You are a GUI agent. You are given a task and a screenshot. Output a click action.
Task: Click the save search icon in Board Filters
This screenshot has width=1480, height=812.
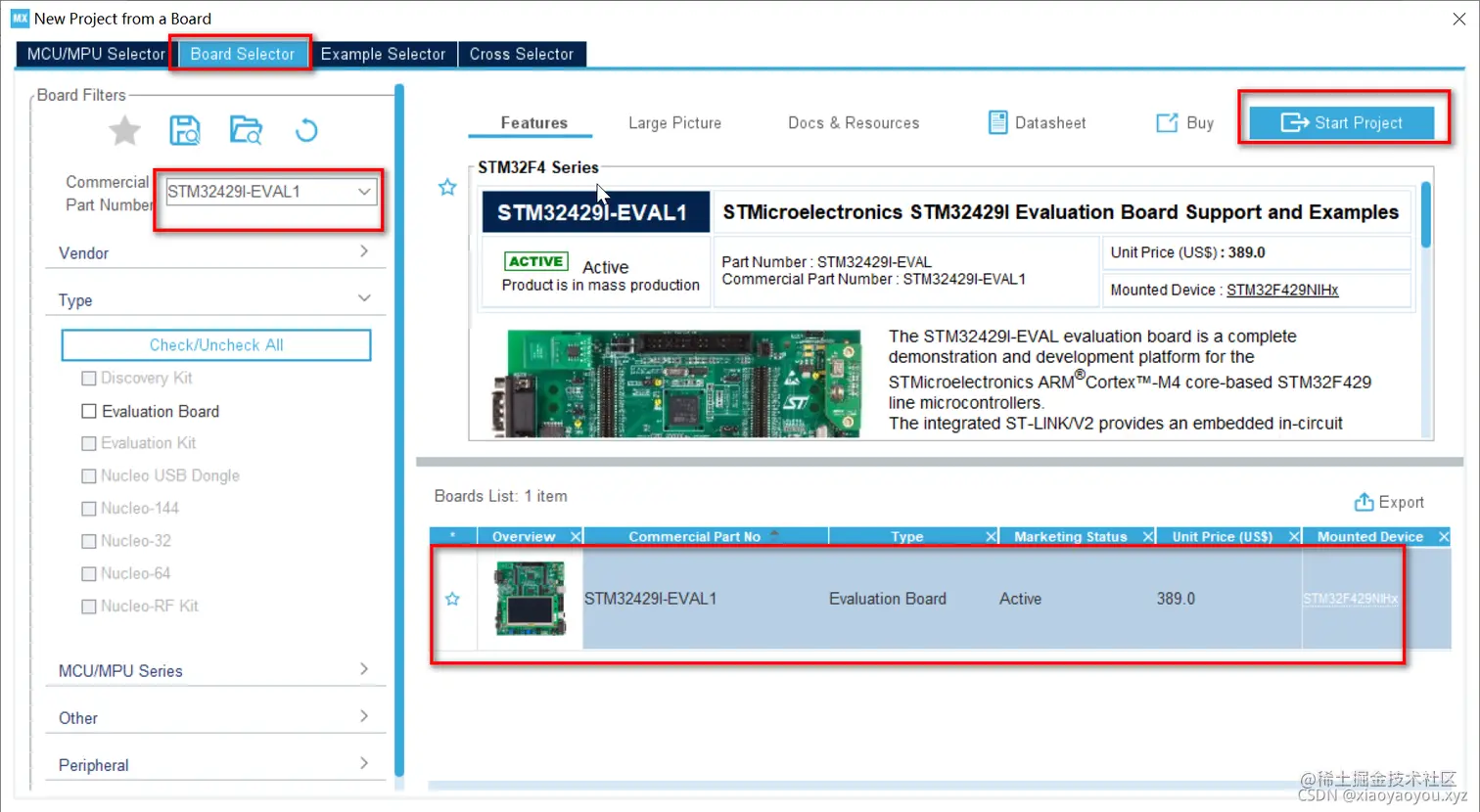185,130
